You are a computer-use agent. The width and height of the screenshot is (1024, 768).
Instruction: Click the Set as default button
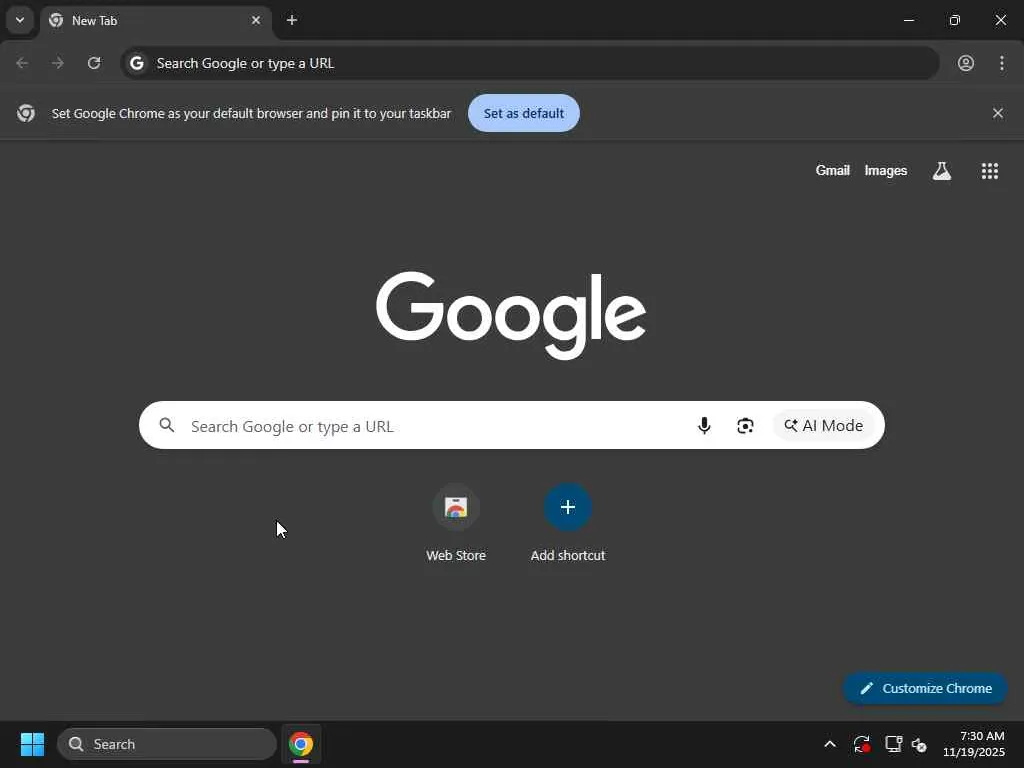point(524,113)
